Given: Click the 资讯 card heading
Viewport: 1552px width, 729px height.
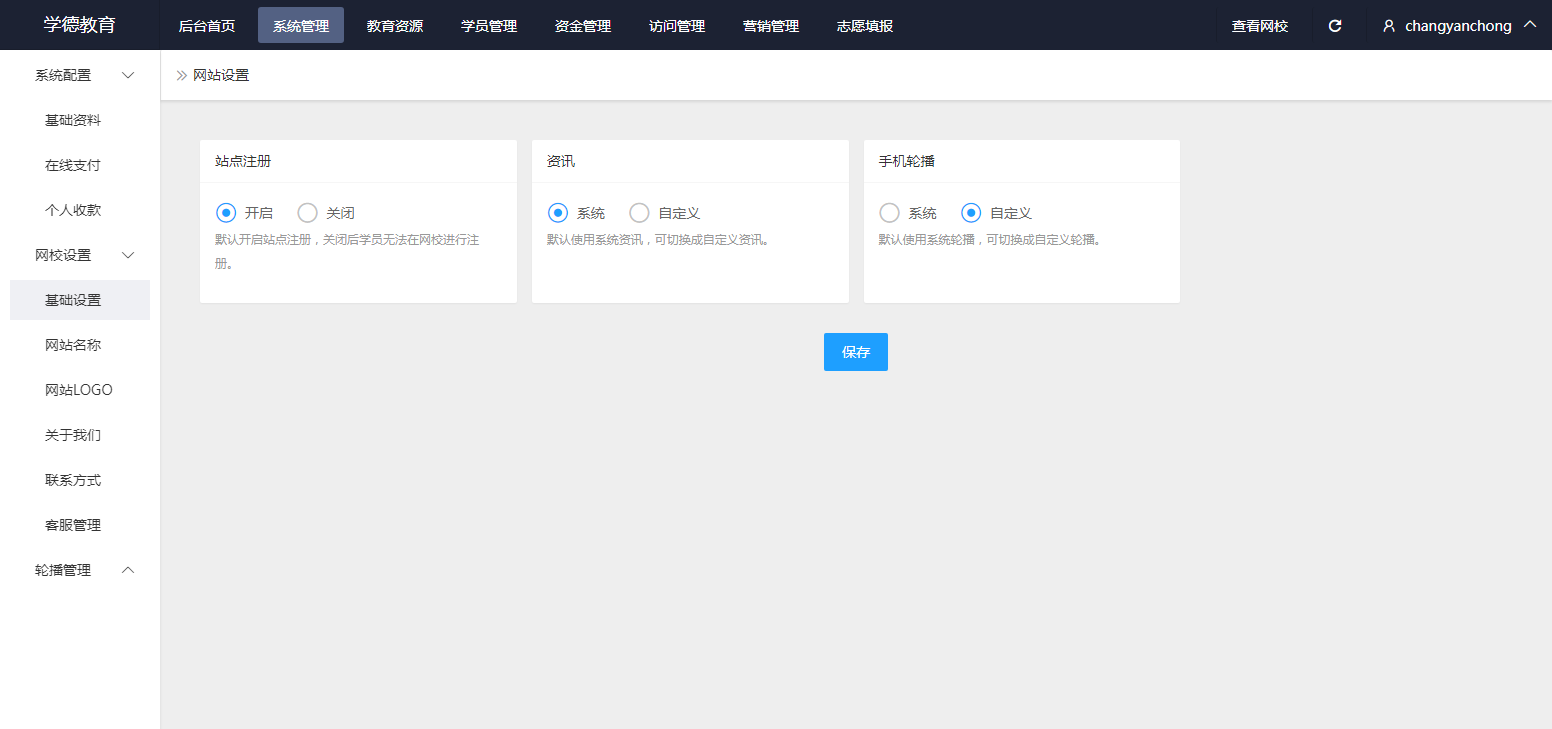Looking at the screenshot, I should point(561,161).
